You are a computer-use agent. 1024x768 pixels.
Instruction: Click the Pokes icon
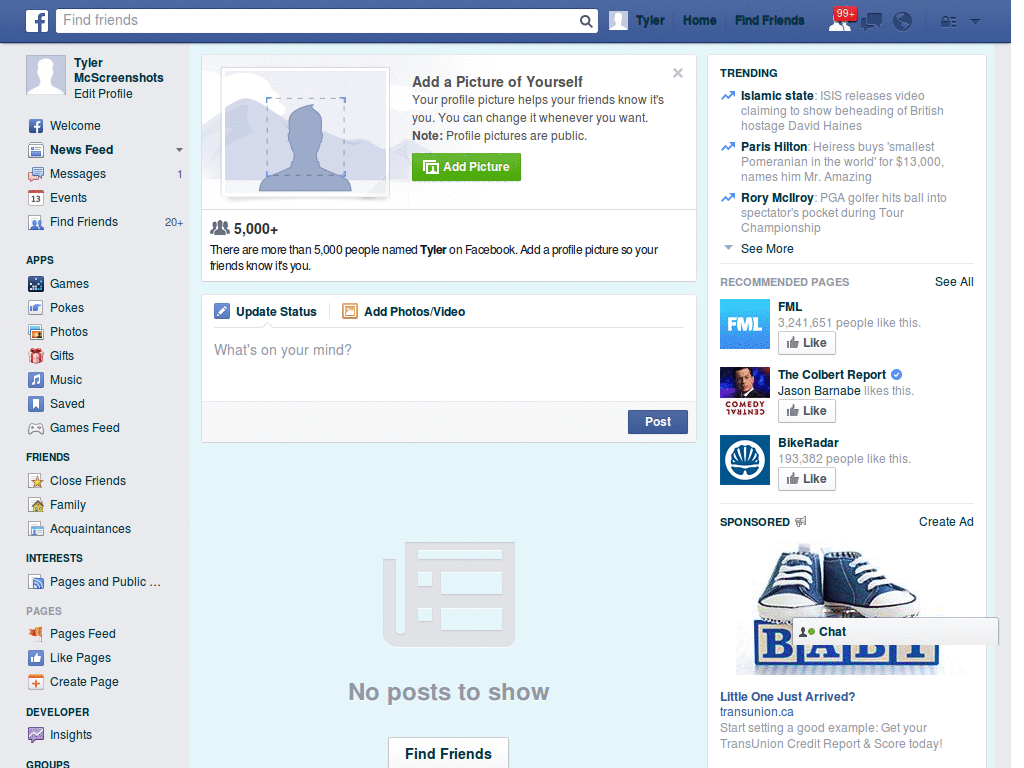36,308
